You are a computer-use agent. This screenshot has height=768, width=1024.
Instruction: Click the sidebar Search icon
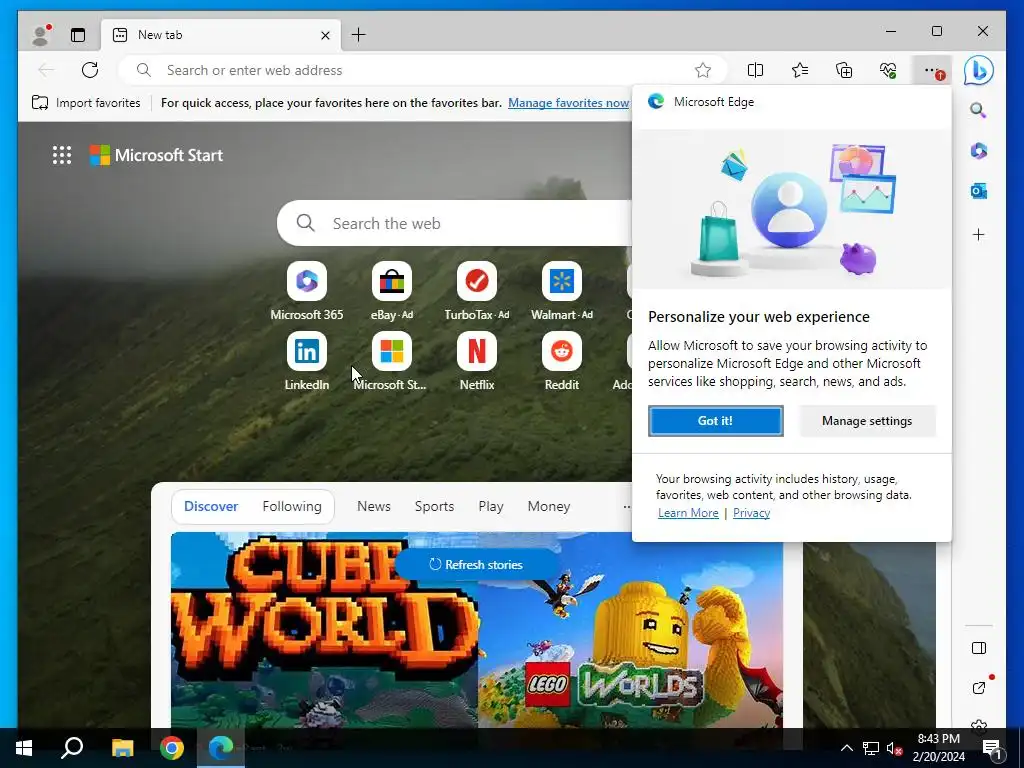coord(978,110)
